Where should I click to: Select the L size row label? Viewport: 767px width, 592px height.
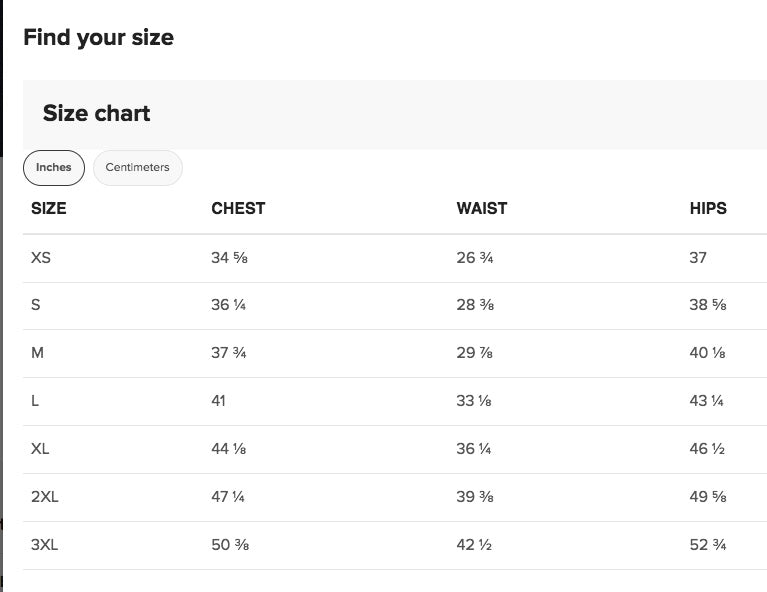(x=36, y=401)
